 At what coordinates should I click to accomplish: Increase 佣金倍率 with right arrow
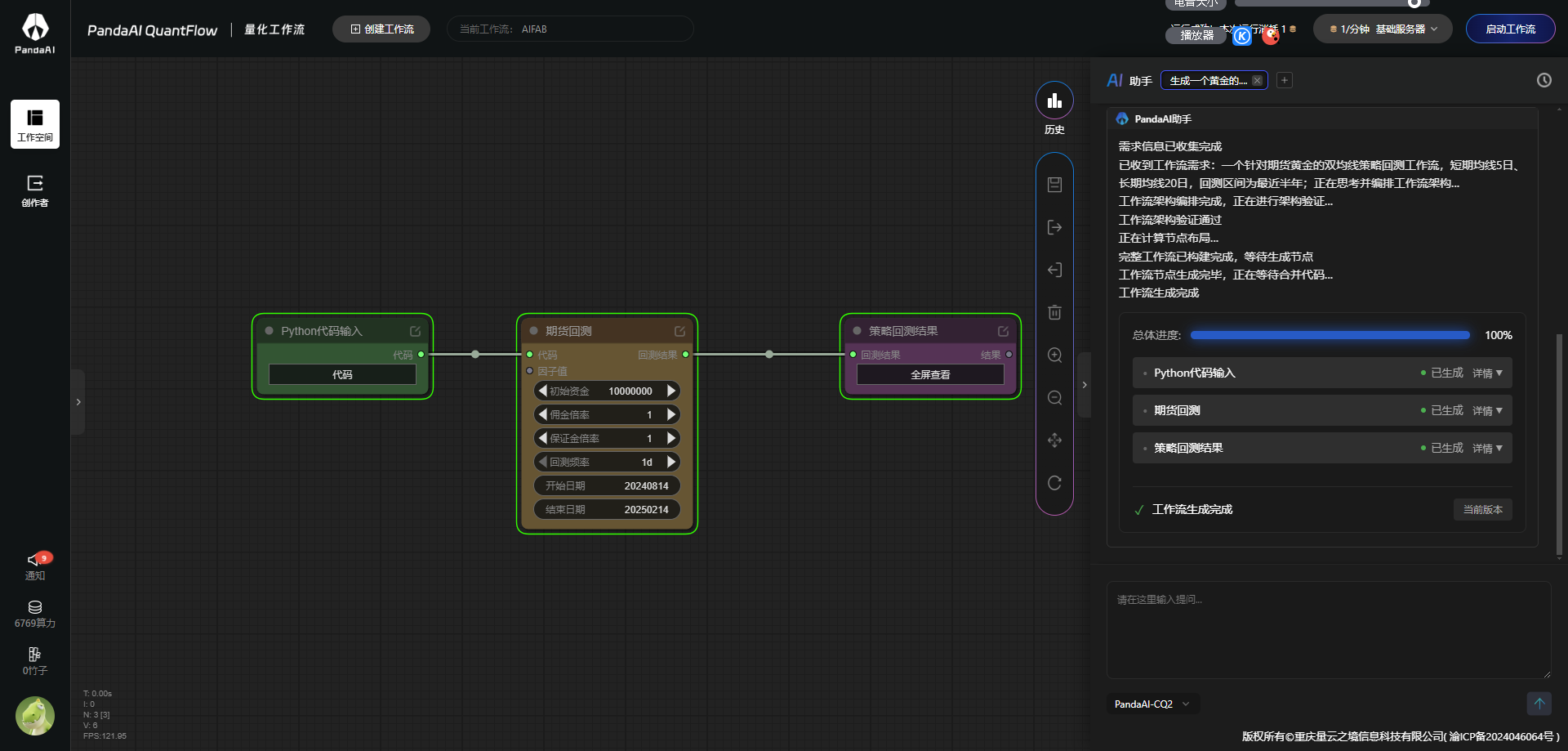[671, 414]
